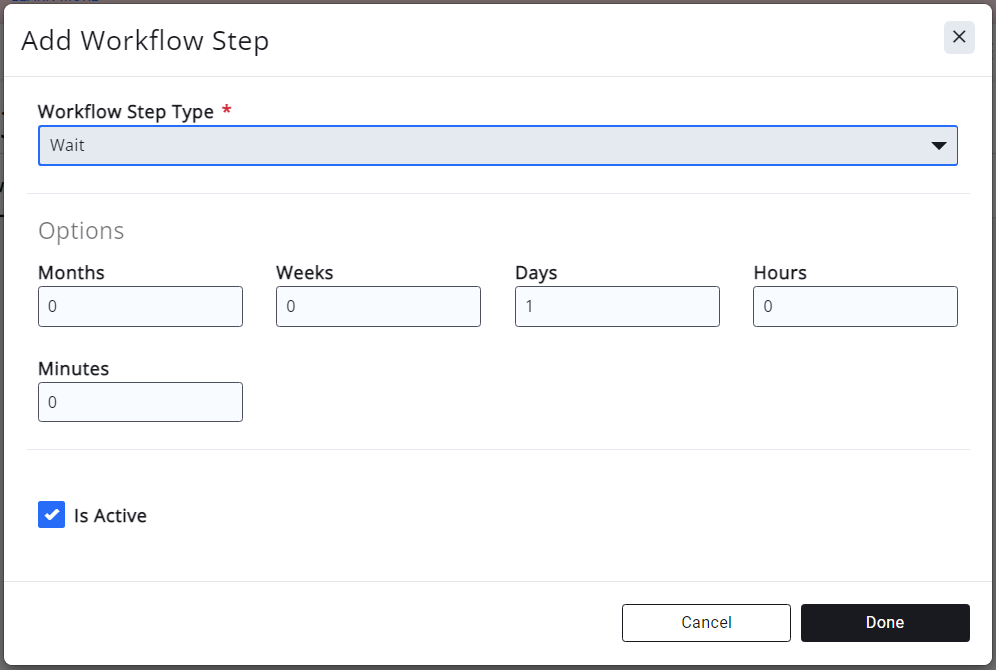Click the Days column label
This screenshot has width=996, height=670.
536,272
